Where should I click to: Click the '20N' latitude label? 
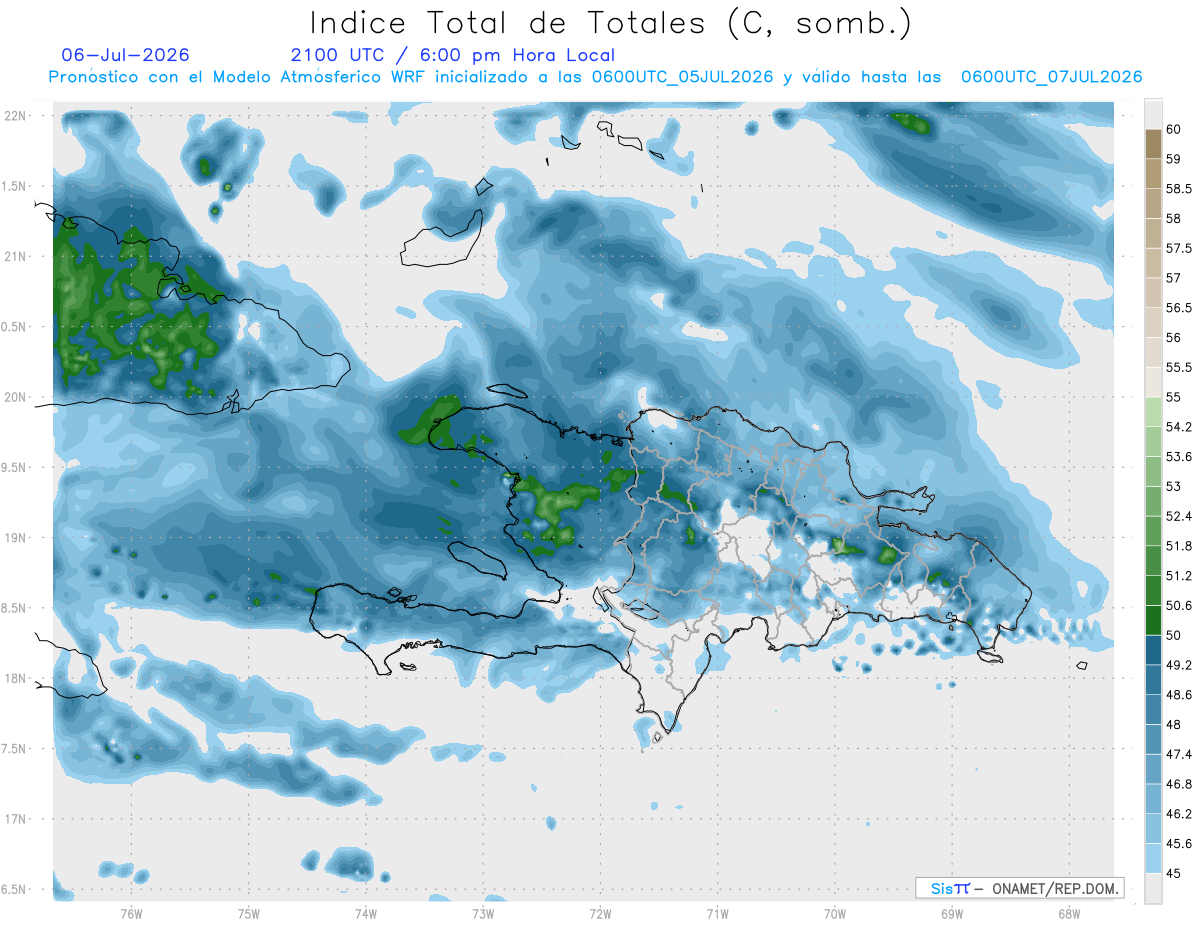tap(15, 397)
